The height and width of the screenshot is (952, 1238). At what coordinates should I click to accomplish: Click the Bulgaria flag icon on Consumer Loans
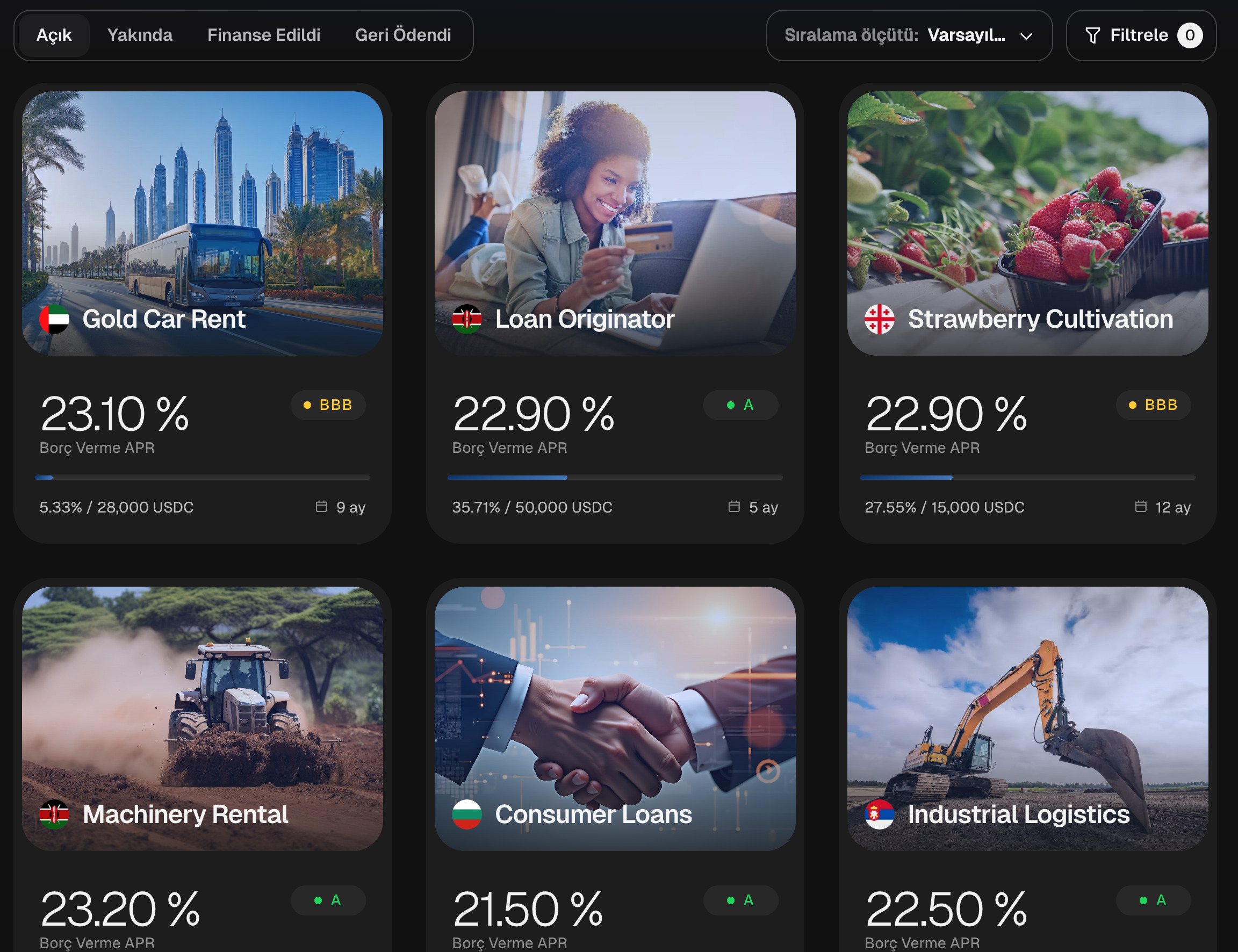coord(467,814)
